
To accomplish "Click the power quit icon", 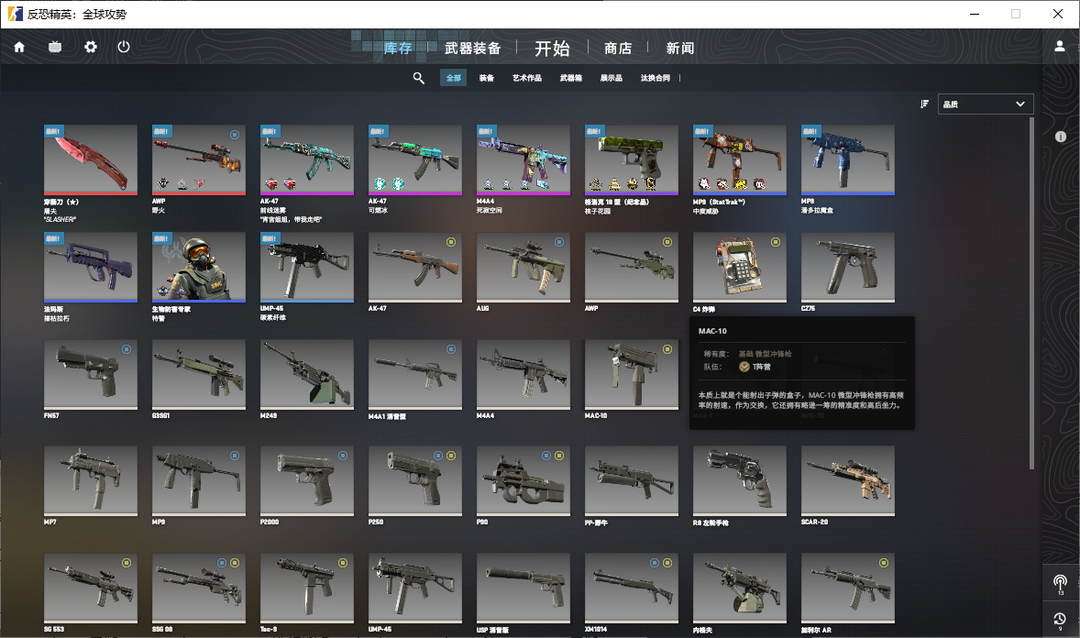I will click(x=124, y=47).
